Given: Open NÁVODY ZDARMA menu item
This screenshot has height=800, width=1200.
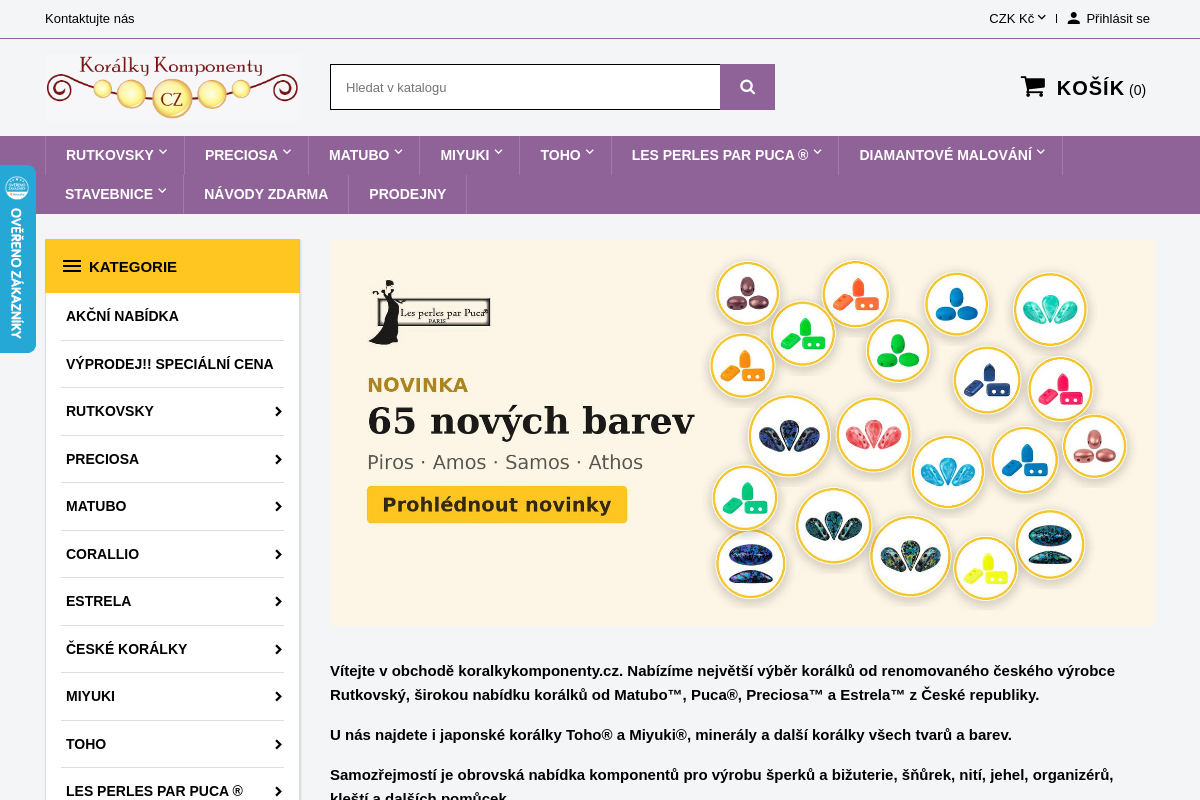Looking at the screenshot, I should 266,194.
